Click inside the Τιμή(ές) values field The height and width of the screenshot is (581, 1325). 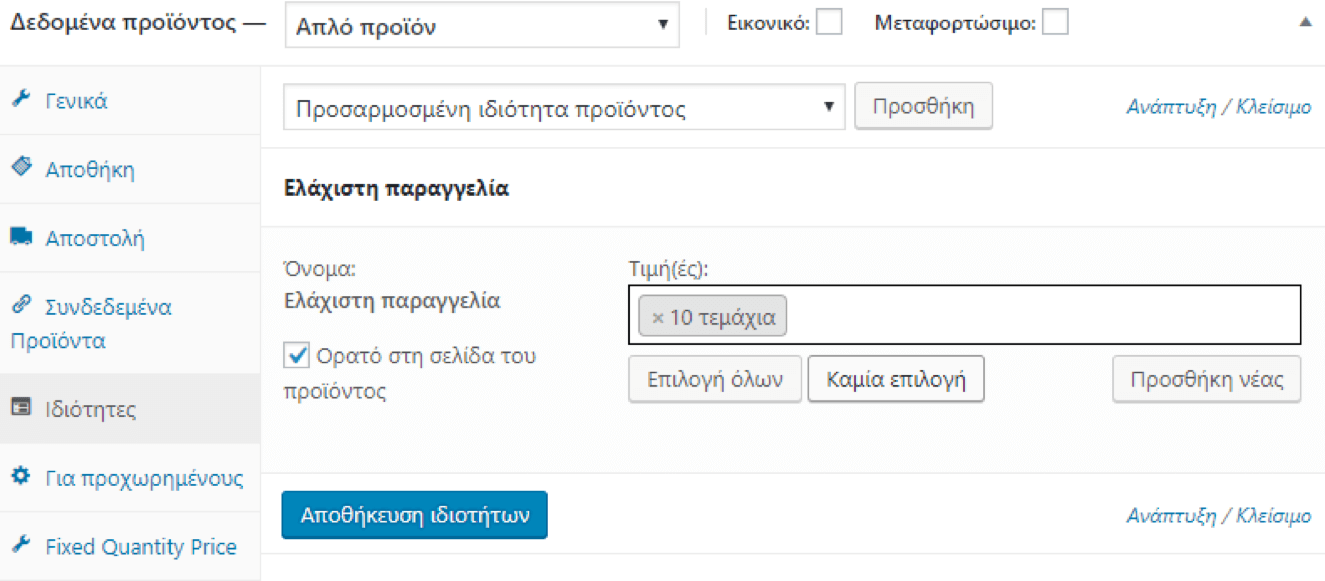(x=1040, y=318)
